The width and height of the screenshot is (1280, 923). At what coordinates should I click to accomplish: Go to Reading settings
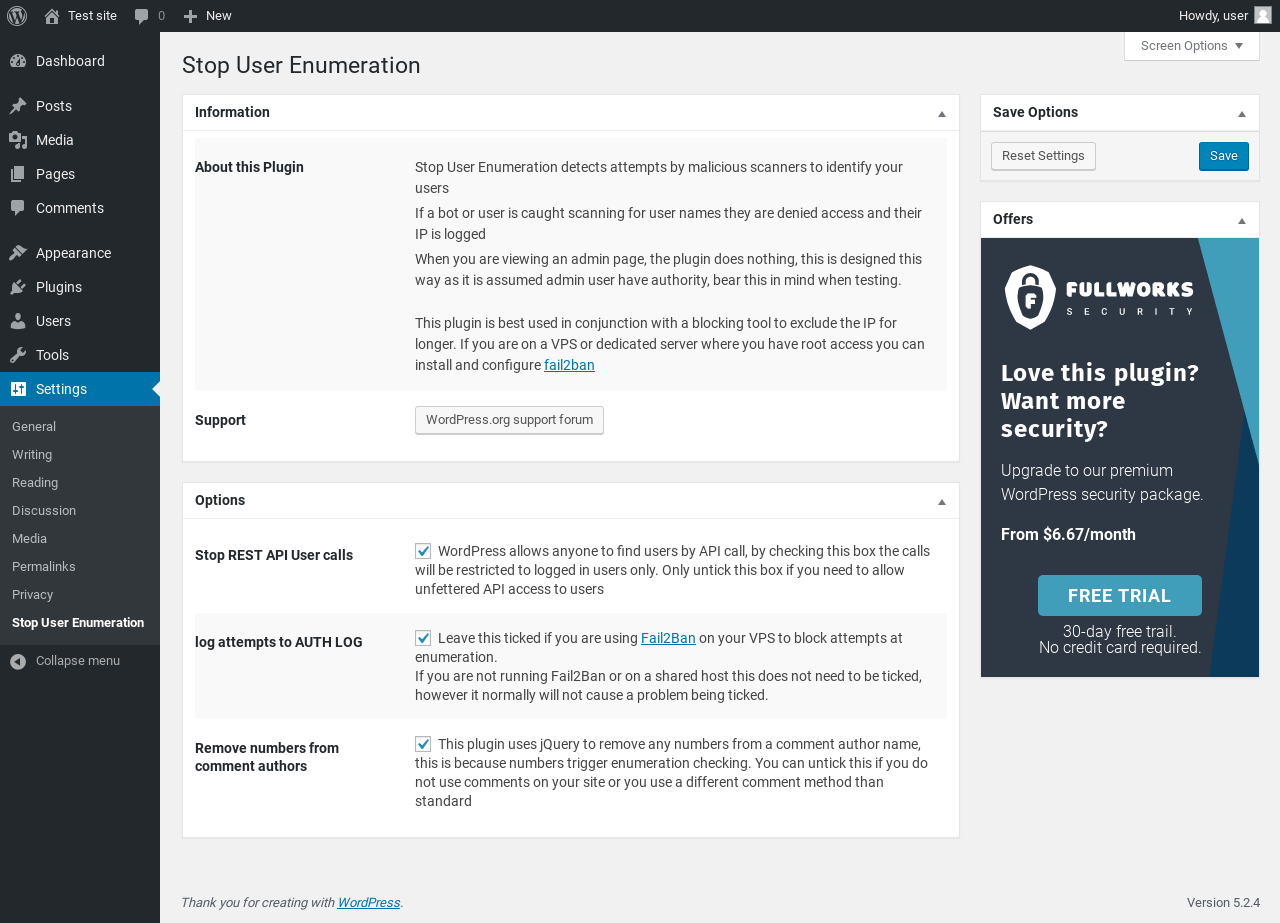click(x=35, y=482)
